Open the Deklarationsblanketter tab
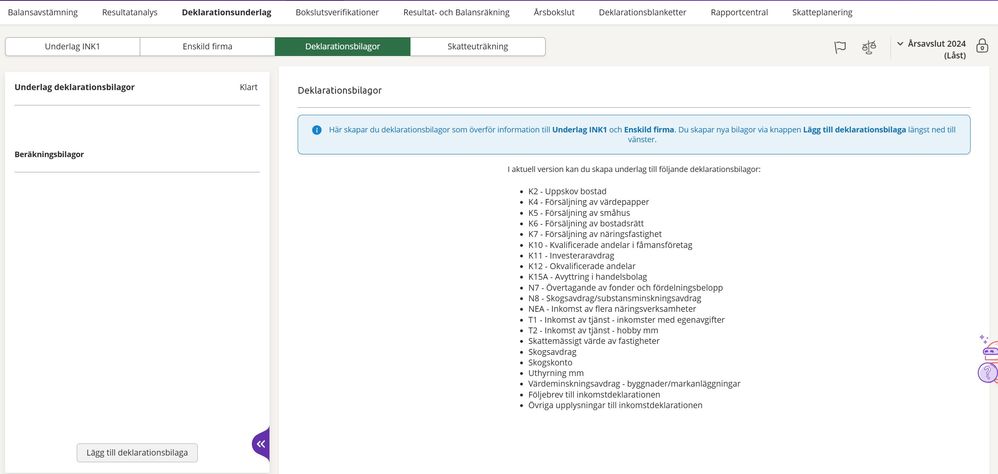Screen dimensions: 998x474 (642, 12)
